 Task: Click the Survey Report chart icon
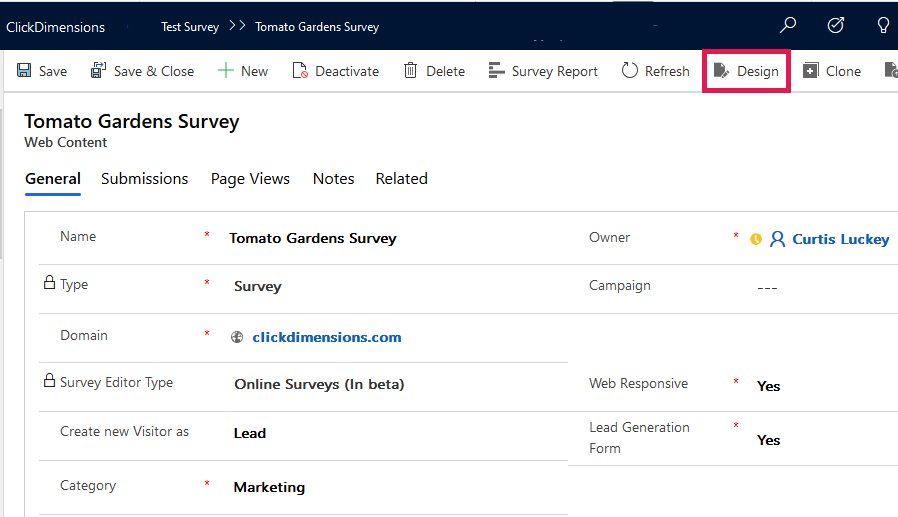tap(496, 70)
